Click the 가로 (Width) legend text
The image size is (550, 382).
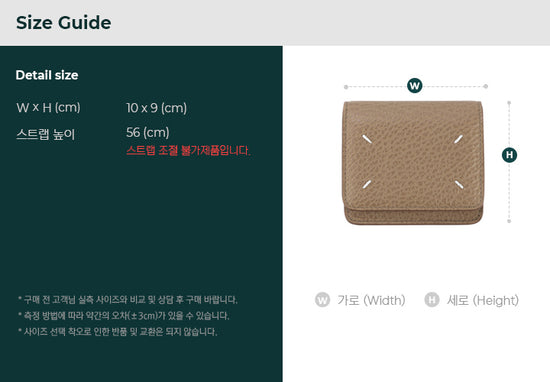coord(371,300)
